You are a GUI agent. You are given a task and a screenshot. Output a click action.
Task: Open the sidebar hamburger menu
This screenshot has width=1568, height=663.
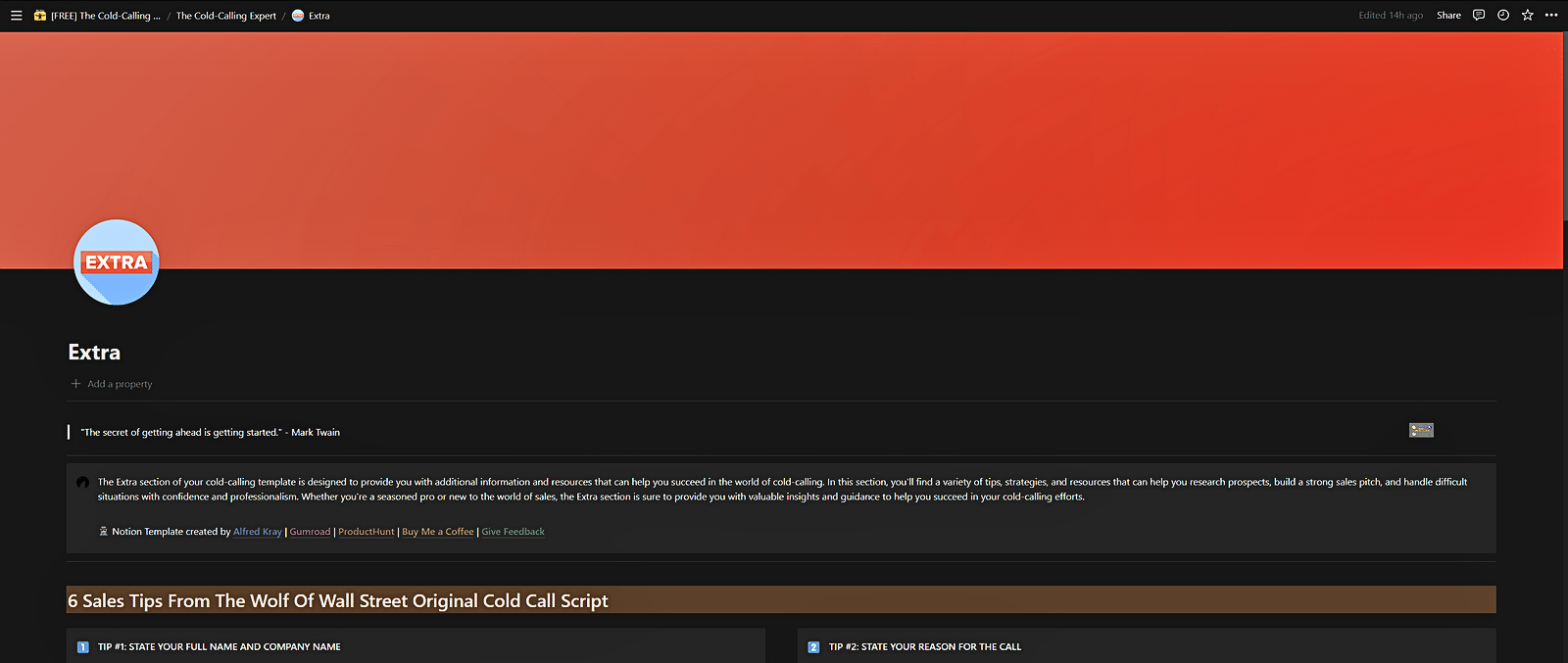point(16,16)
